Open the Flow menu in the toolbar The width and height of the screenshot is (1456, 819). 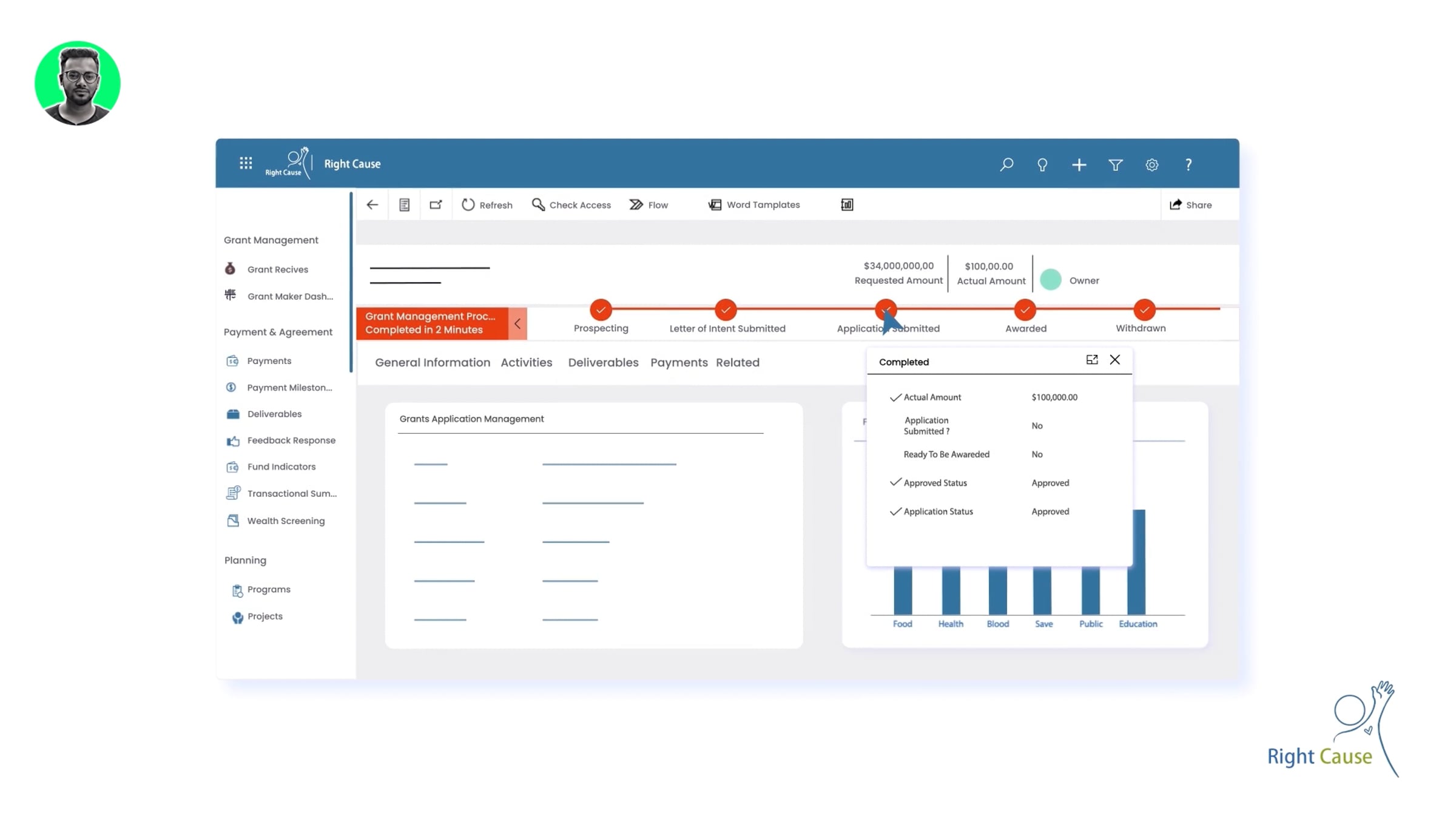click(649, 205)
